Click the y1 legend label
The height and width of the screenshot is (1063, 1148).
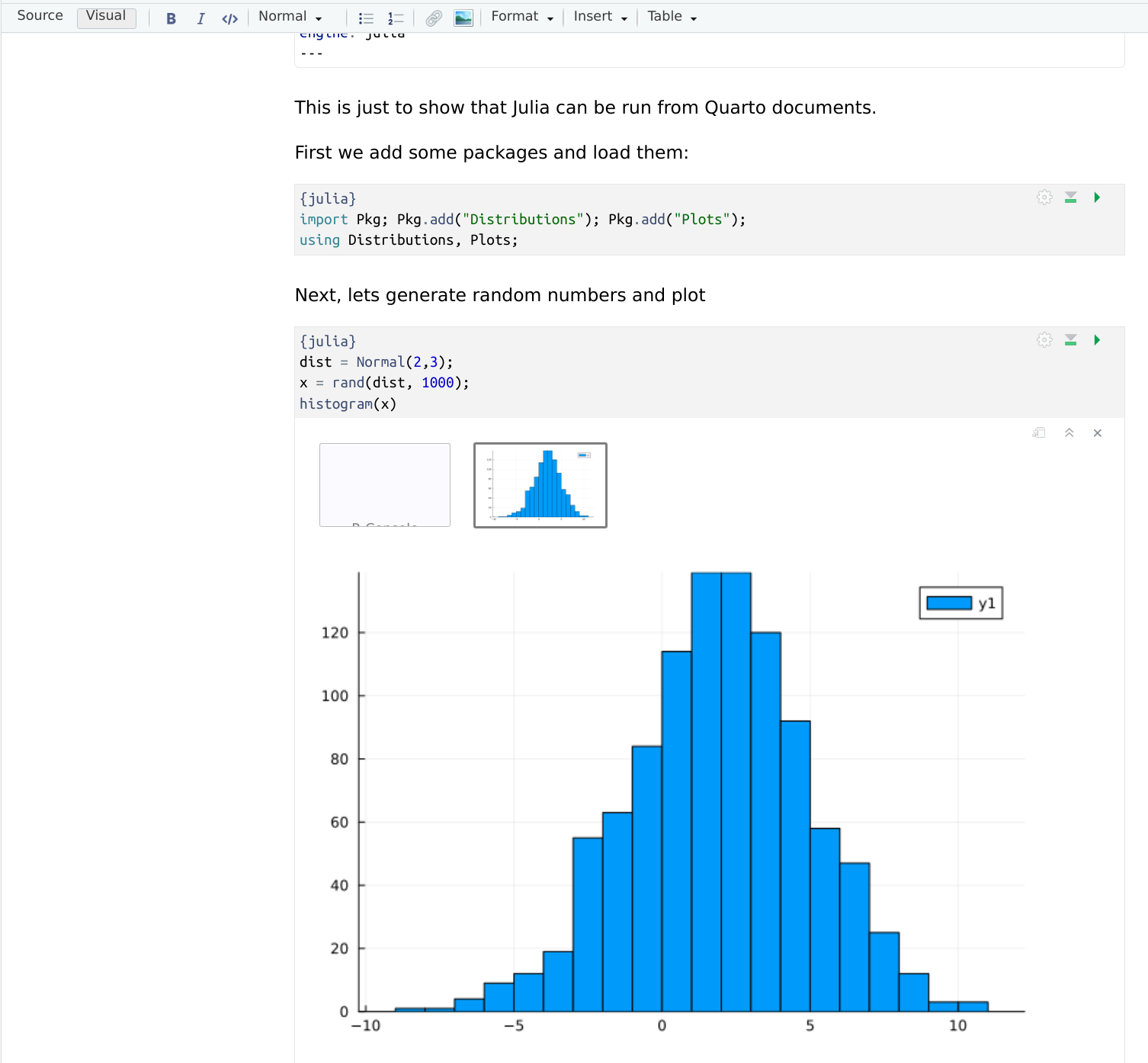(987, 603)
